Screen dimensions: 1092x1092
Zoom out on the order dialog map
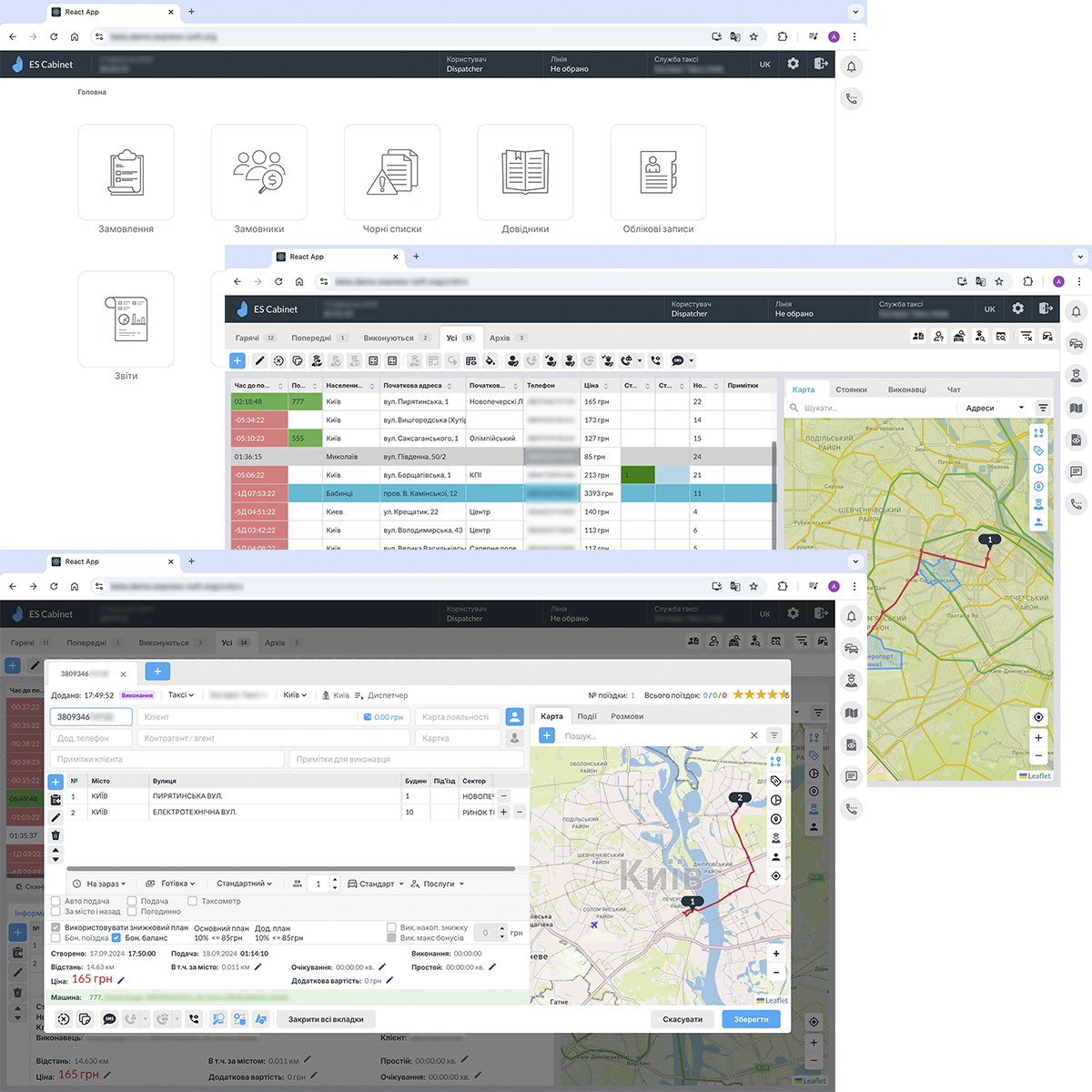click(775, 972)
